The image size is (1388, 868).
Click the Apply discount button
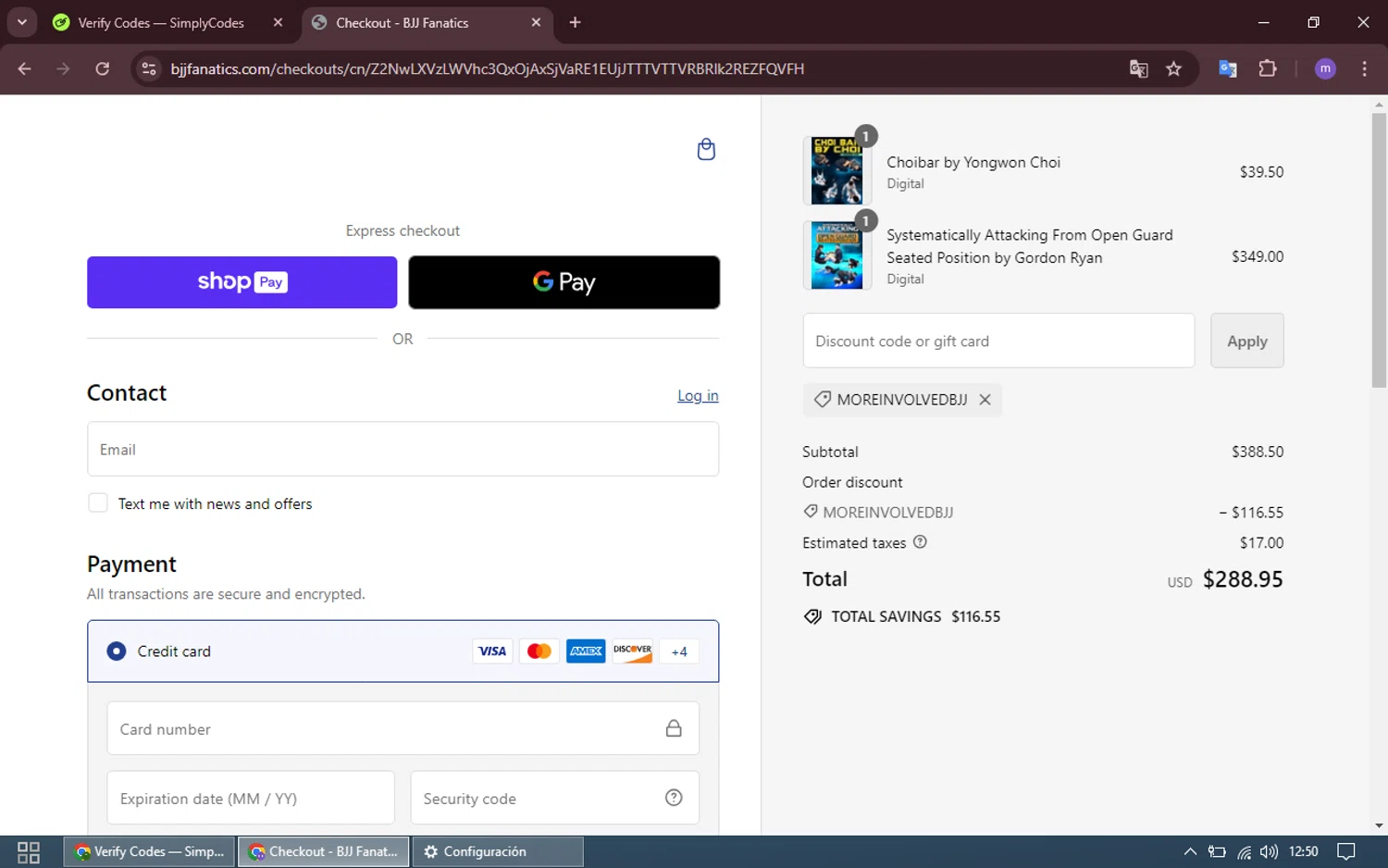[x=1246, y=341]
